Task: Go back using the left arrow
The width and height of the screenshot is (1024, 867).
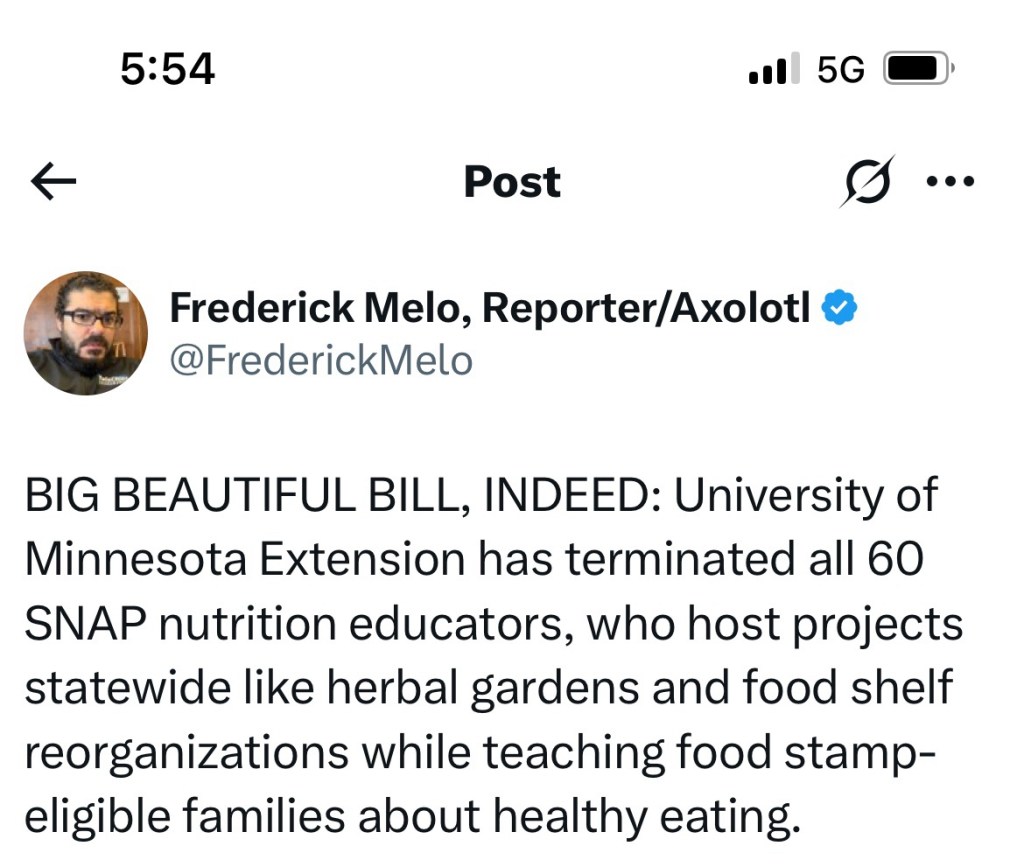Action: coord(54,182)
